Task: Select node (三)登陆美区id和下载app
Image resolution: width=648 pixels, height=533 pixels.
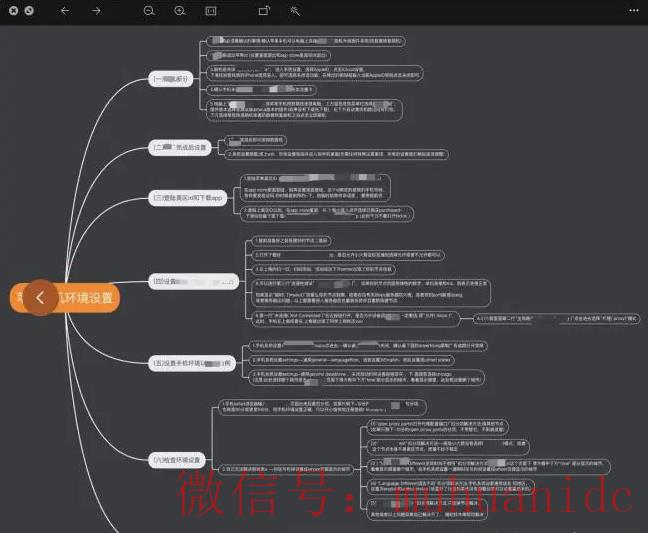Action: (188, 197)
